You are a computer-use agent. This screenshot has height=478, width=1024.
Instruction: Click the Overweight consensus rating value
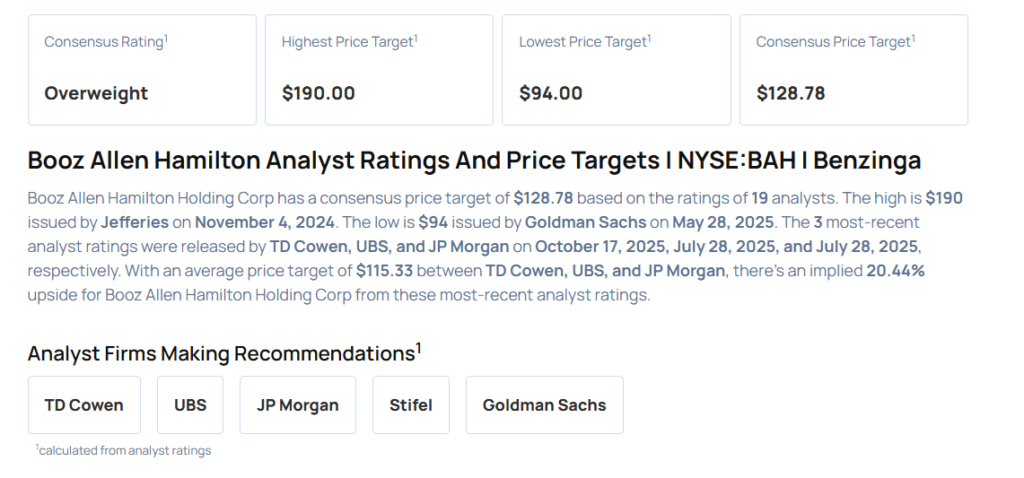(96, 93)
